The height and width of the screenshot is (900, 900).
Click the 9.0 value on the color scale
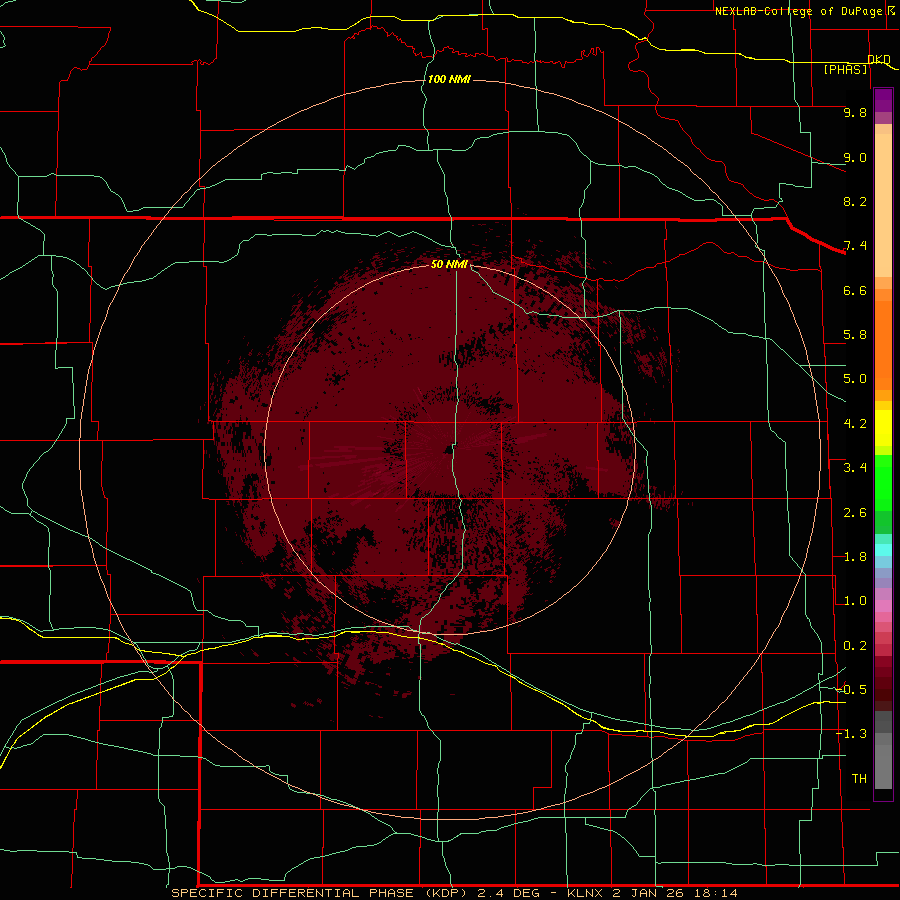[x=855, y=157]
